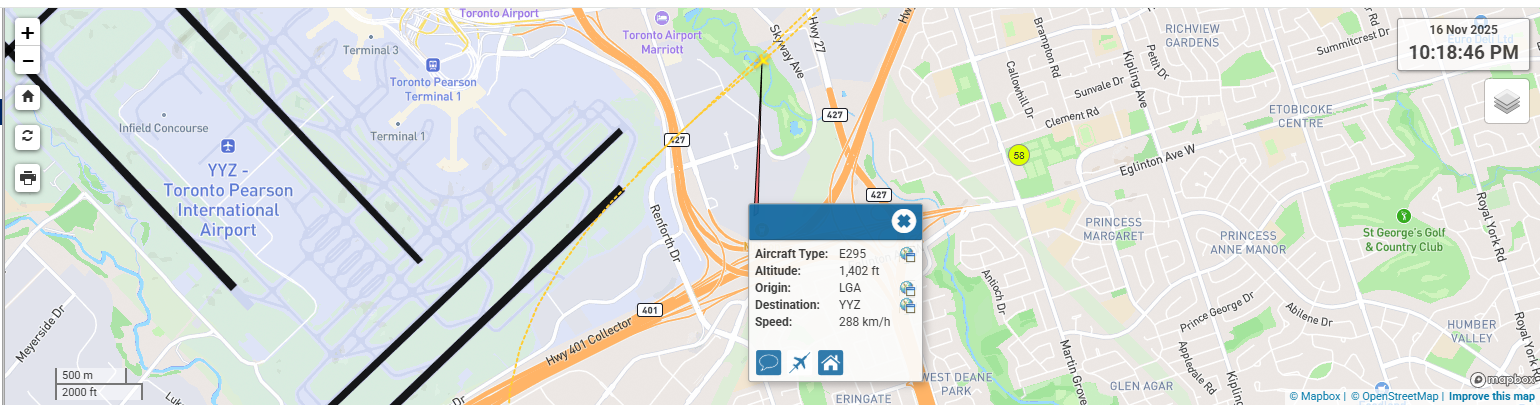Zoom out of the map

(x=27, y=60)
